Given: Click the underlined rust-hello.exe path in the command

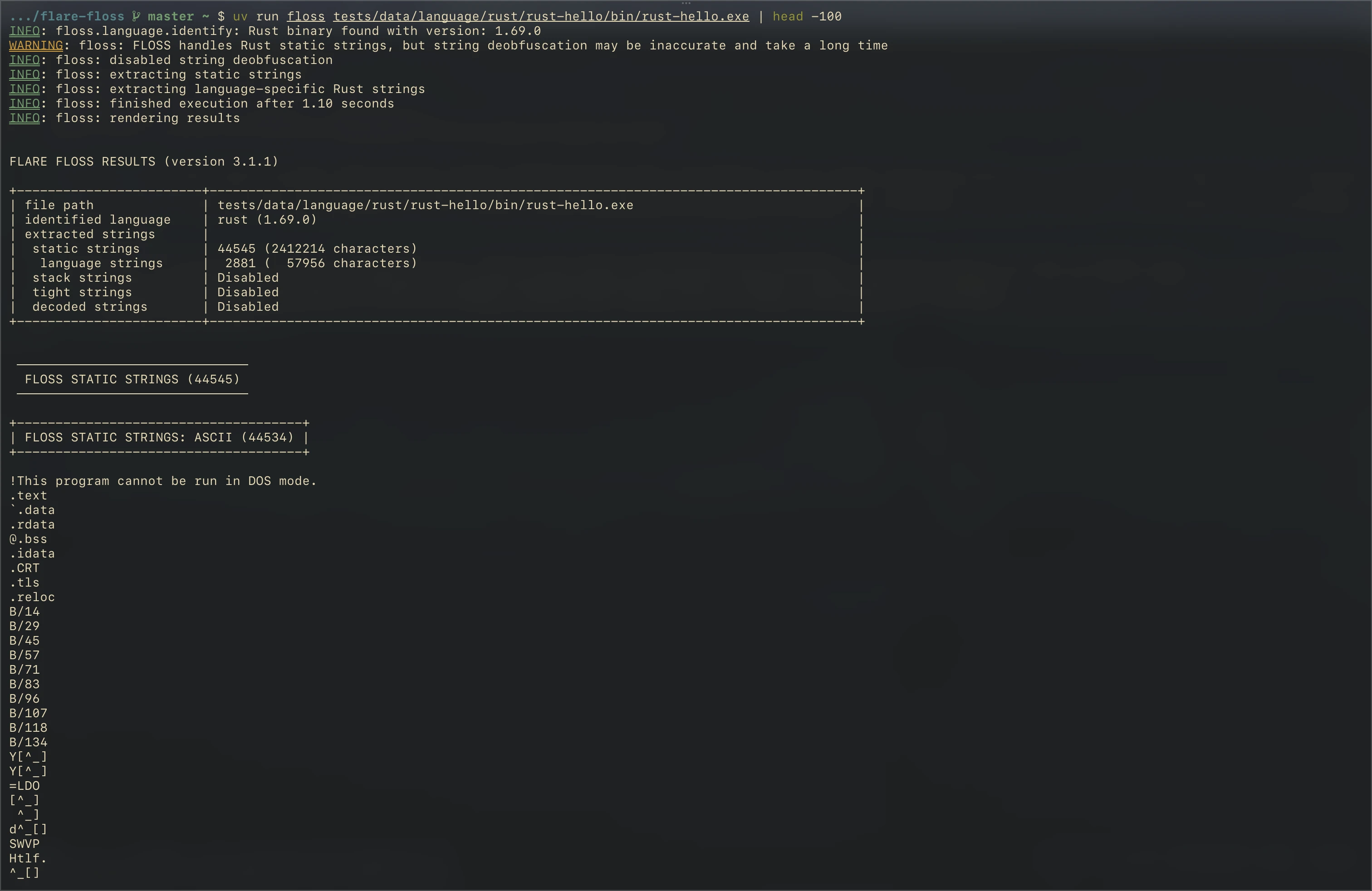Looking at the screenshot, I should coord(541,16).
